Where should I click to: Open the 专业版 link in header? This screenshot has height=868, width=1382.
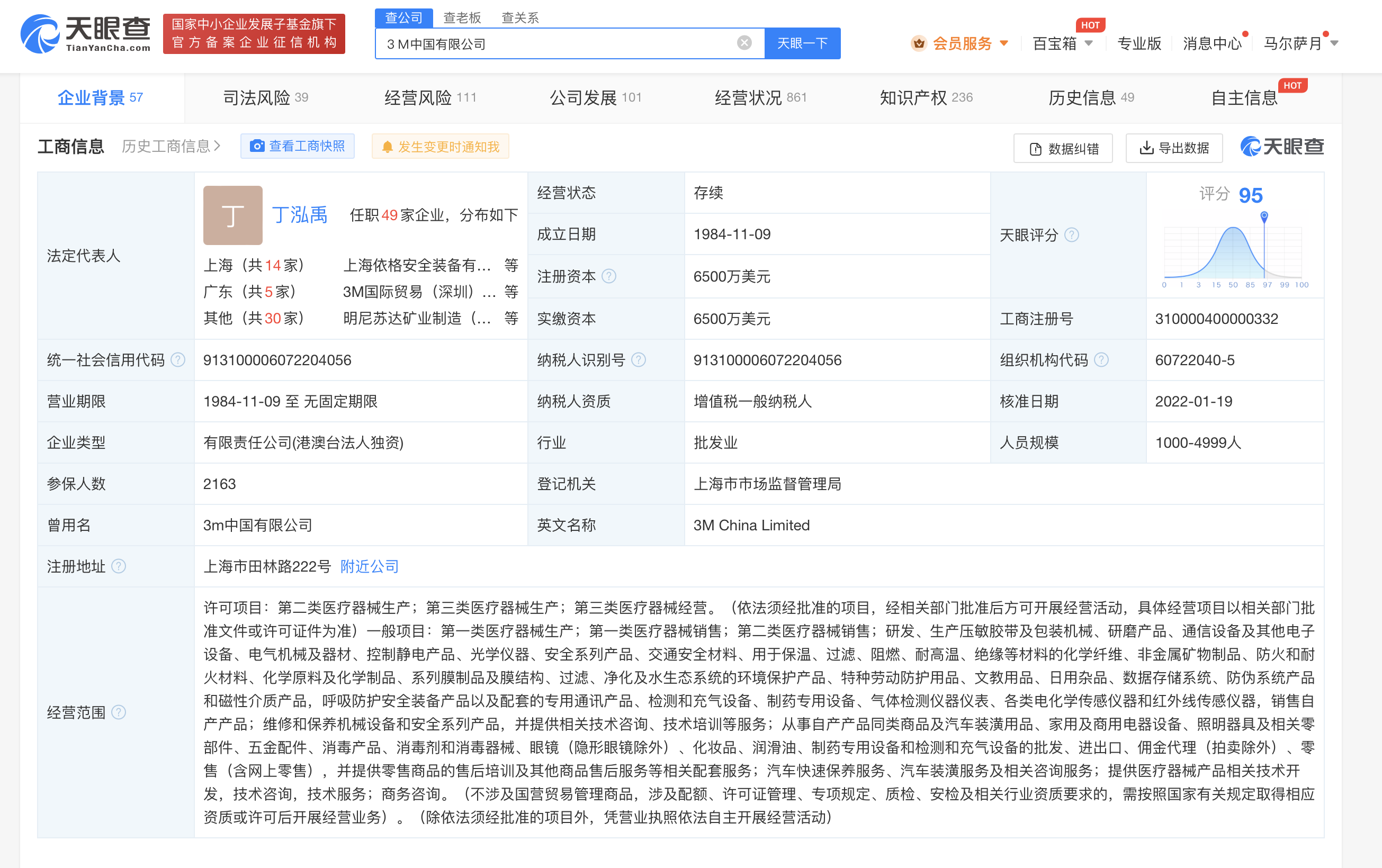(x=1139, y=43)
